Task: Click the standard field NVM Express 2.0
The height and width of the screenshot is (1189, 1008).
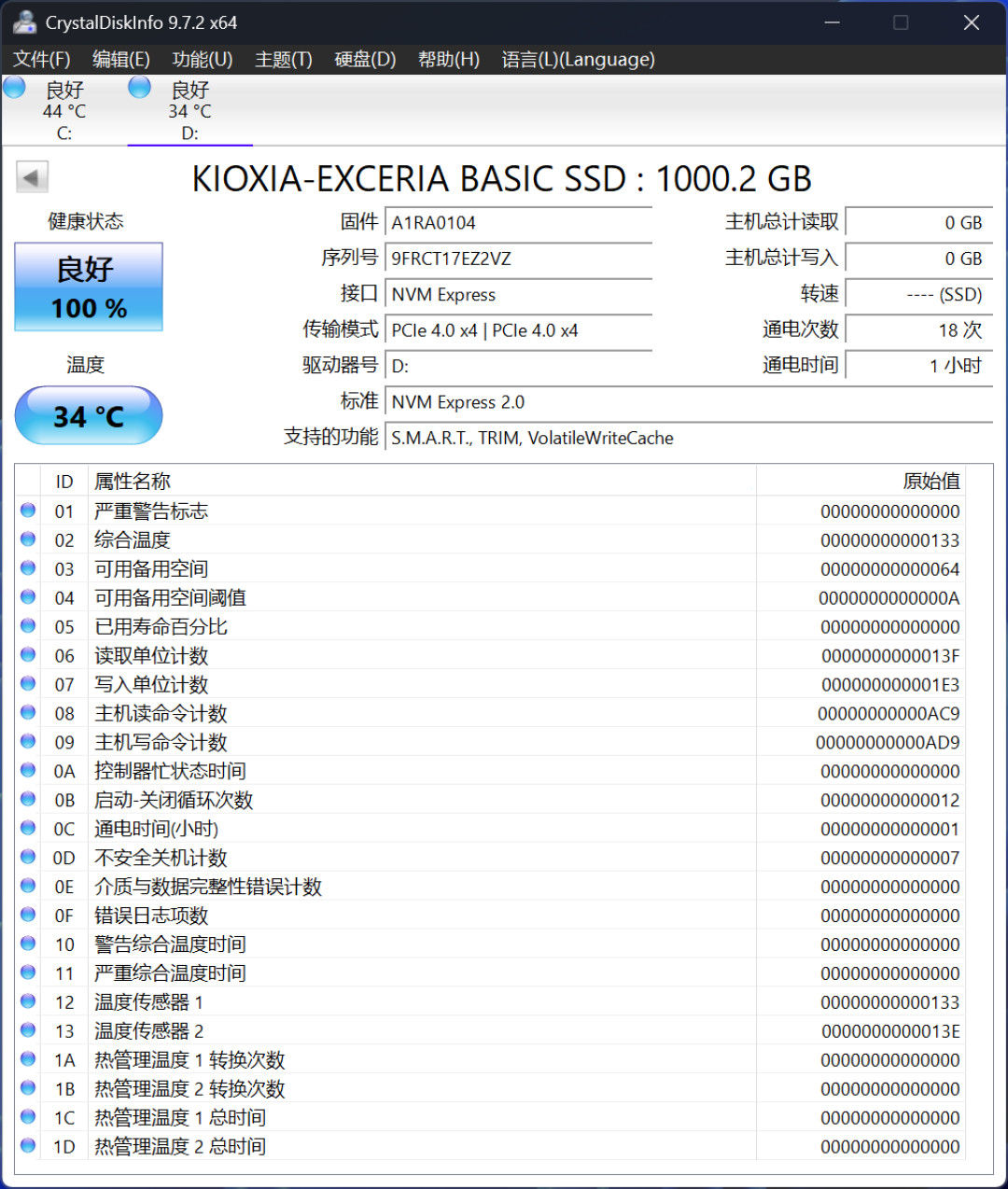Action: pos(689,402)
